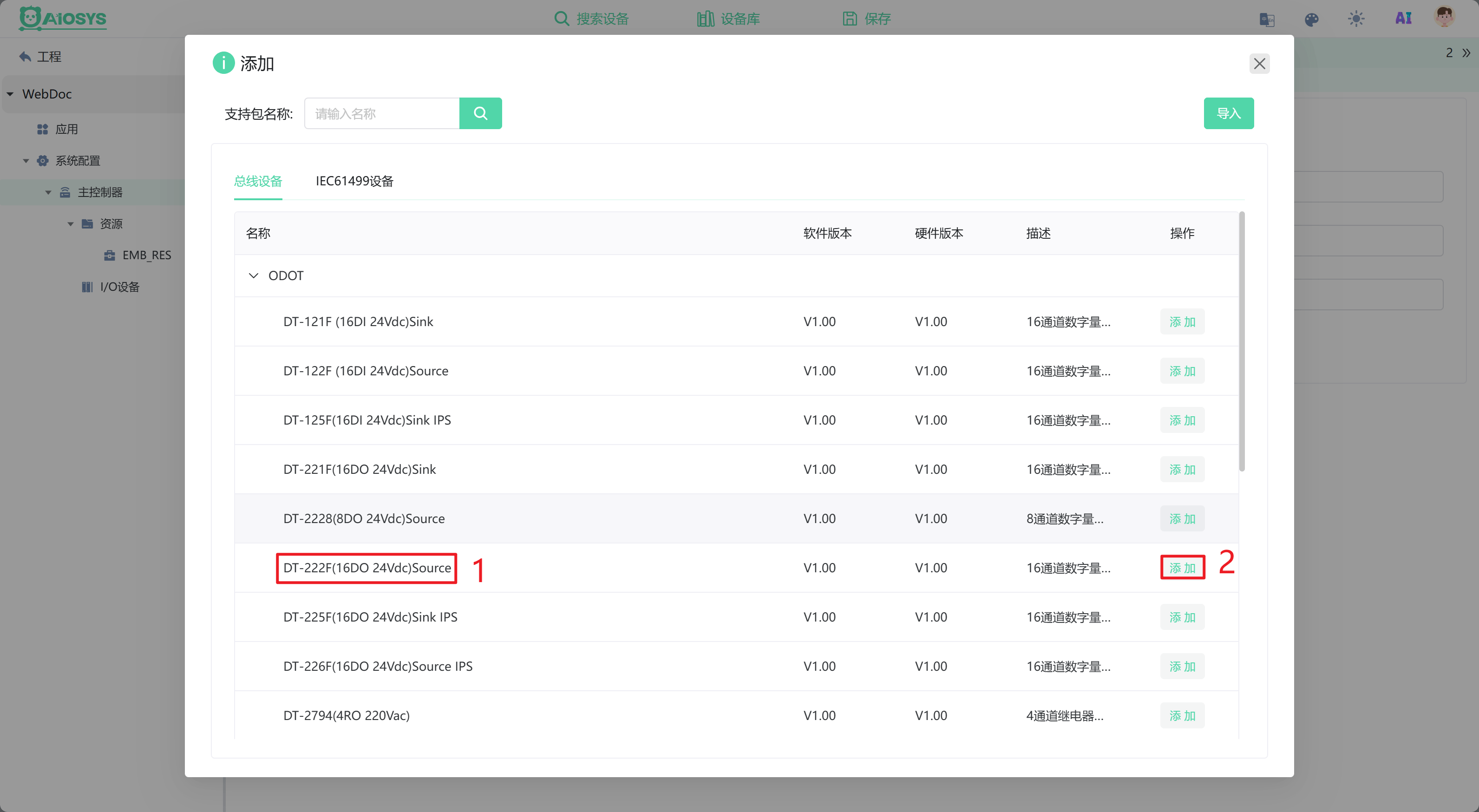
Task: Click the green search magnifier button
Action: 481,113
